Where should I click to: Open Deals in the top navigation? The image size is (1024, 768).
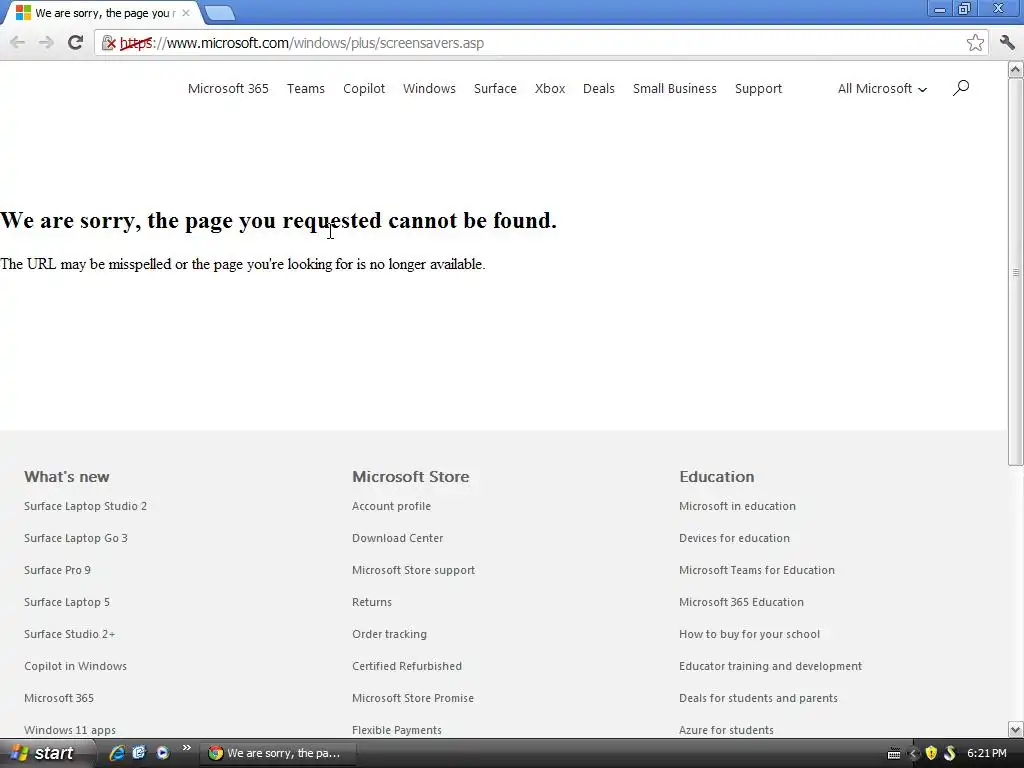[x=599, y=89]
